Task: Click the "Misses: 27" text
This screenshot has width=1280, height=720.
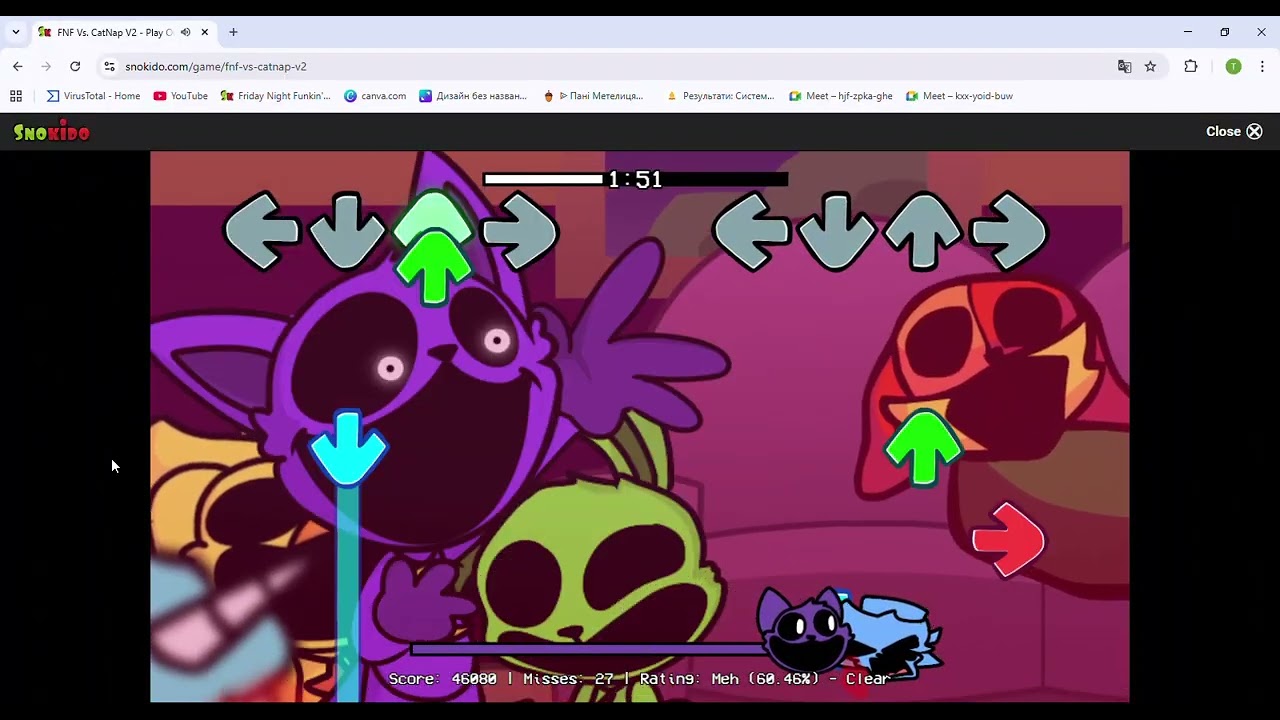Action: point(568,678)
